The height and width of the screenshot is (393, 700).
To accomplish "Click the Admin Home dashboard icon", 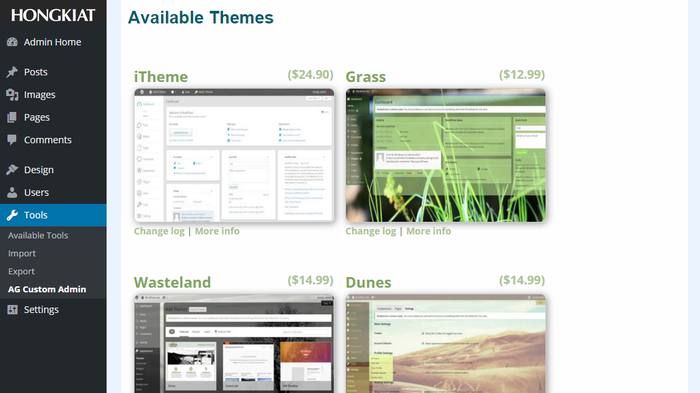I will point(12,42).
